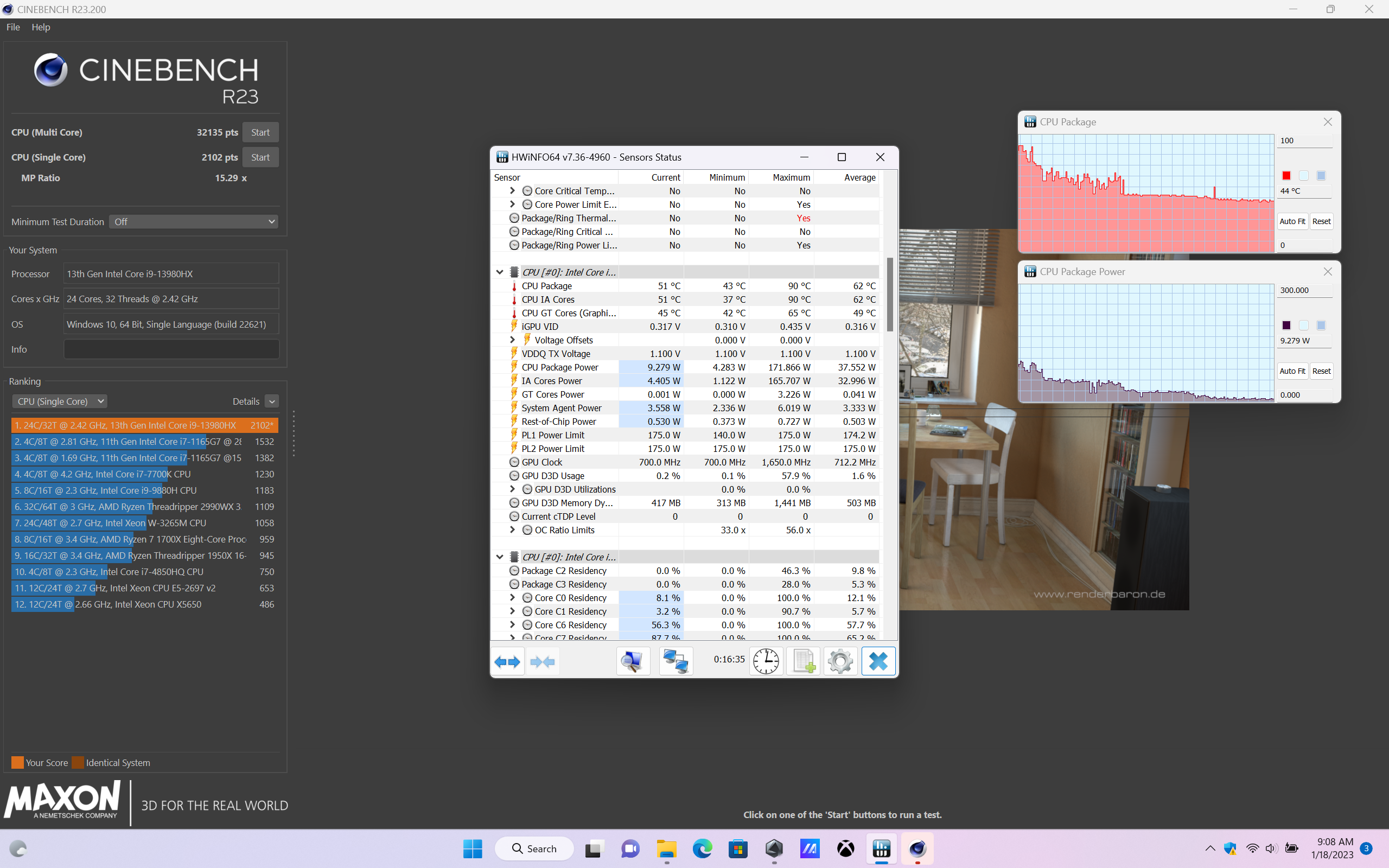Click the start logging sheet icon

coord(803,661)
